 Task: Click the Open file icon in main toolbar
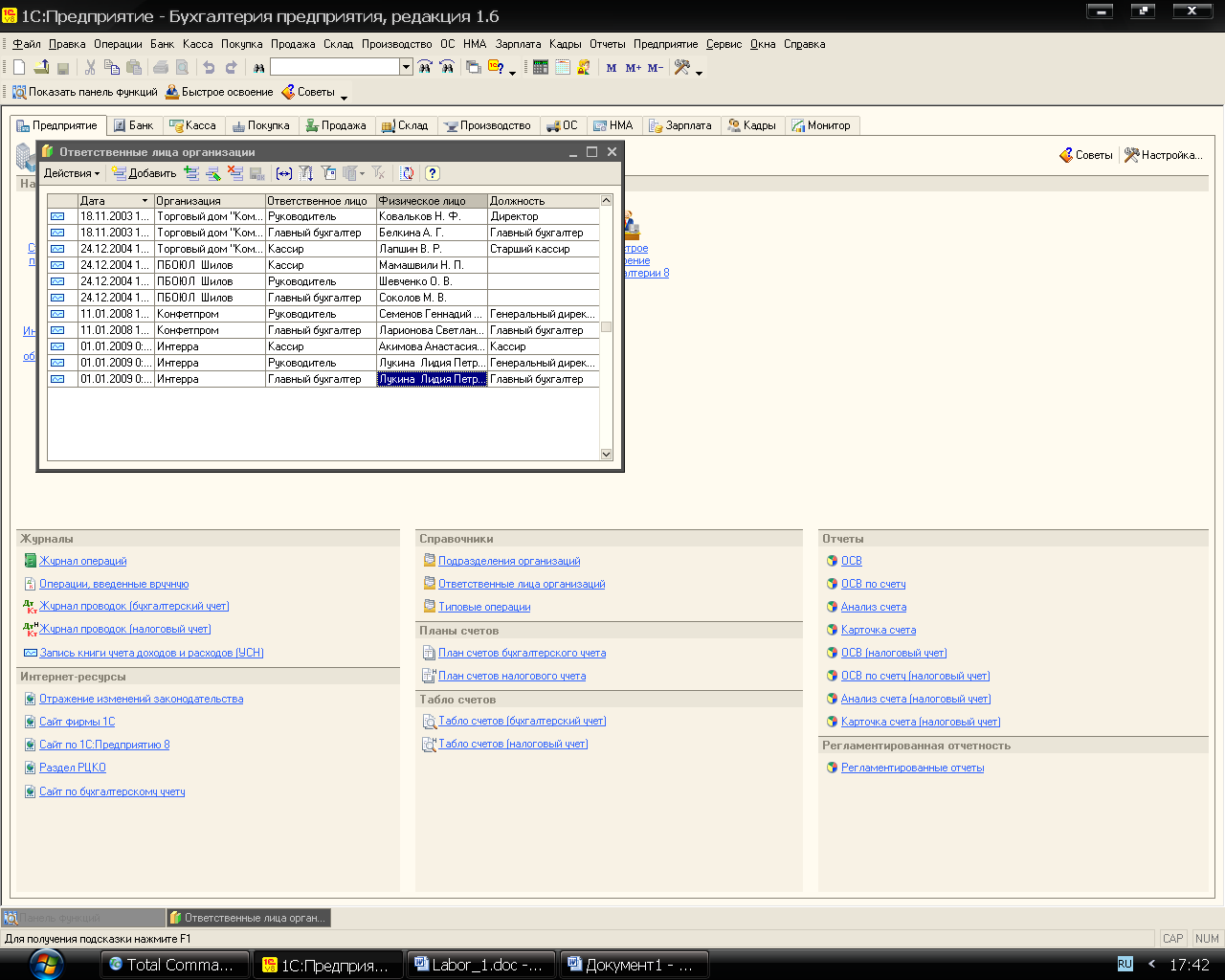click(x=41, y=67)
